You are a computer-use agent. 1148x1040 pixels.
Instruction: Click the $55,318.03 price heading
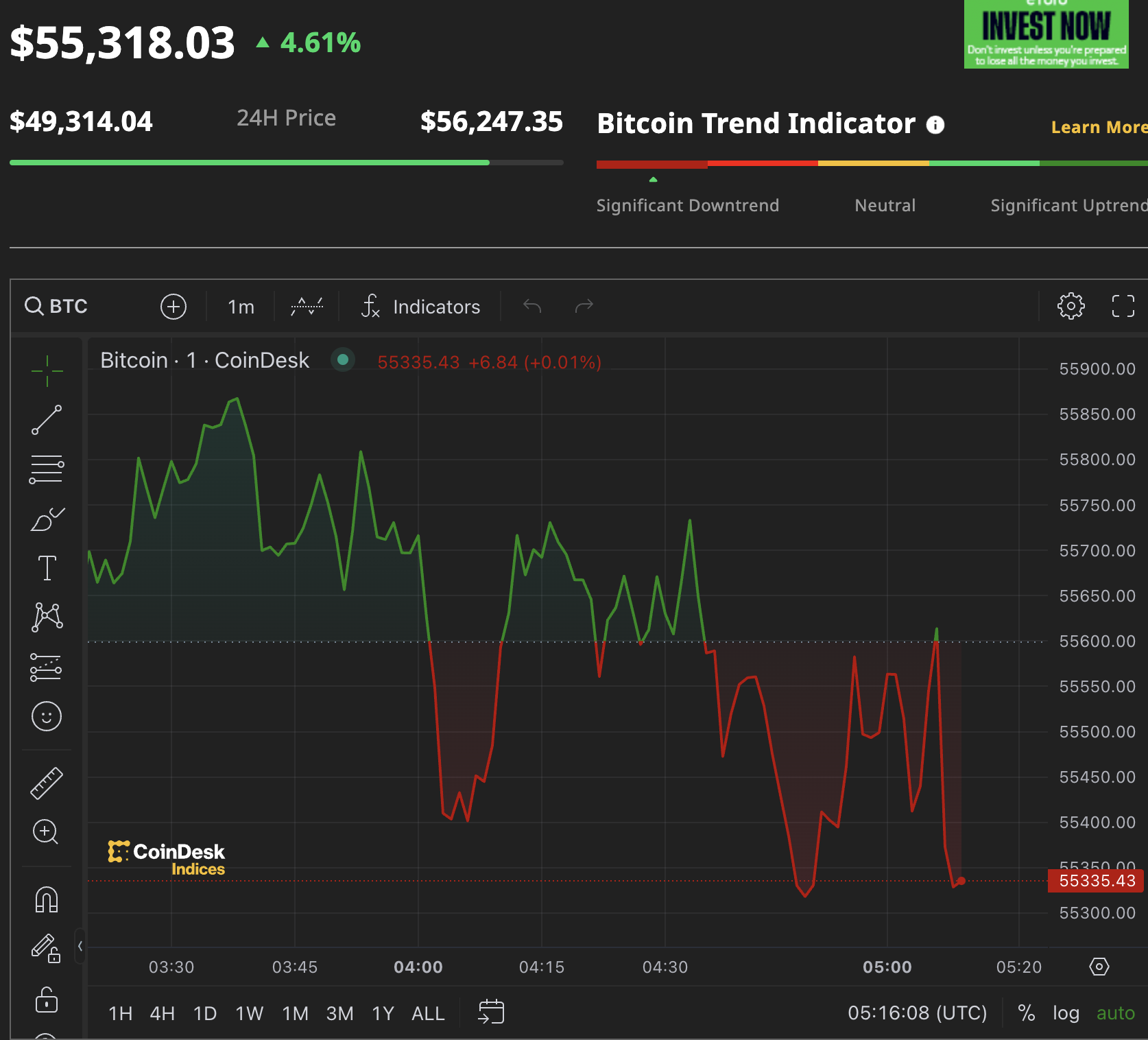coord(122,43)
